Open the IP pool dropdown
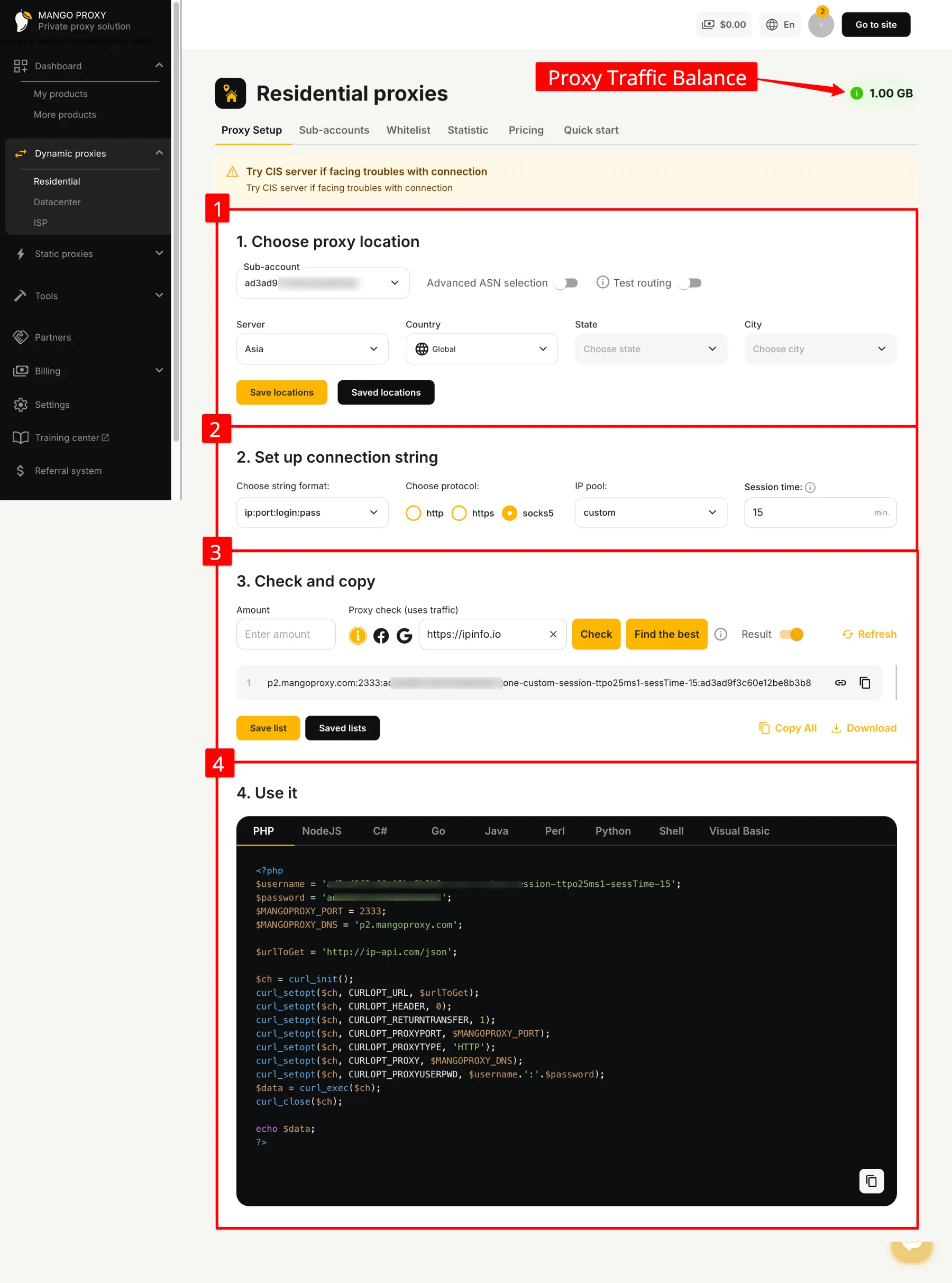The width and height of the screenshot is (952, 1283). (x=651, y=513)
